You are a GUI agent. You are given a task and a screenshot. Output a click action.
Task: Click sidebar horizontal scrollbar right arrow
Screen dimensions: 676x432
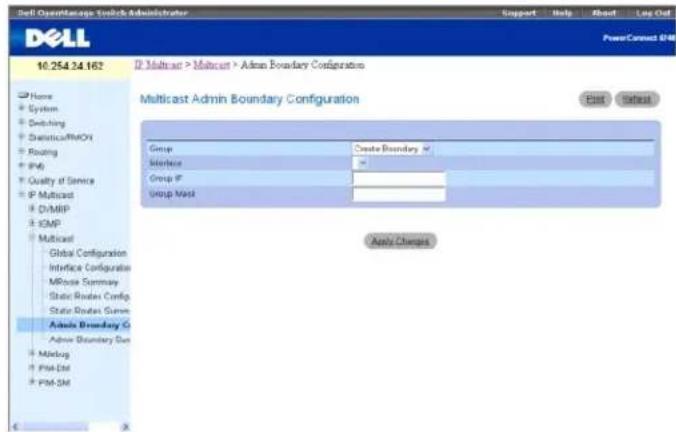(x=125, y=427)
